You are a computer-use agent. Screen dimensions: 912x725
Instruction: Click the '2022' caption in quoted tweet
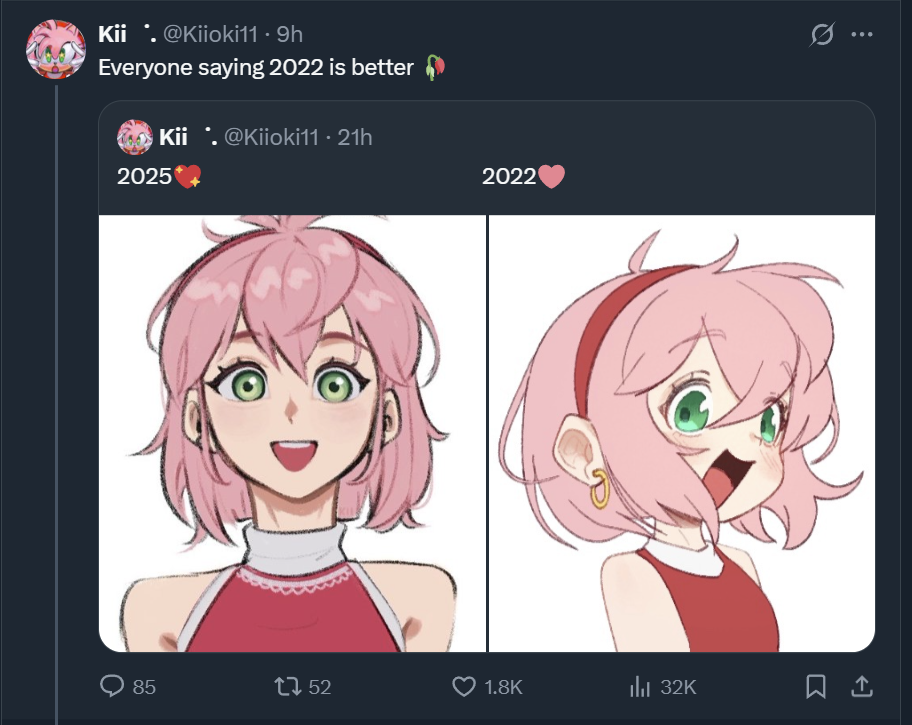509,177
